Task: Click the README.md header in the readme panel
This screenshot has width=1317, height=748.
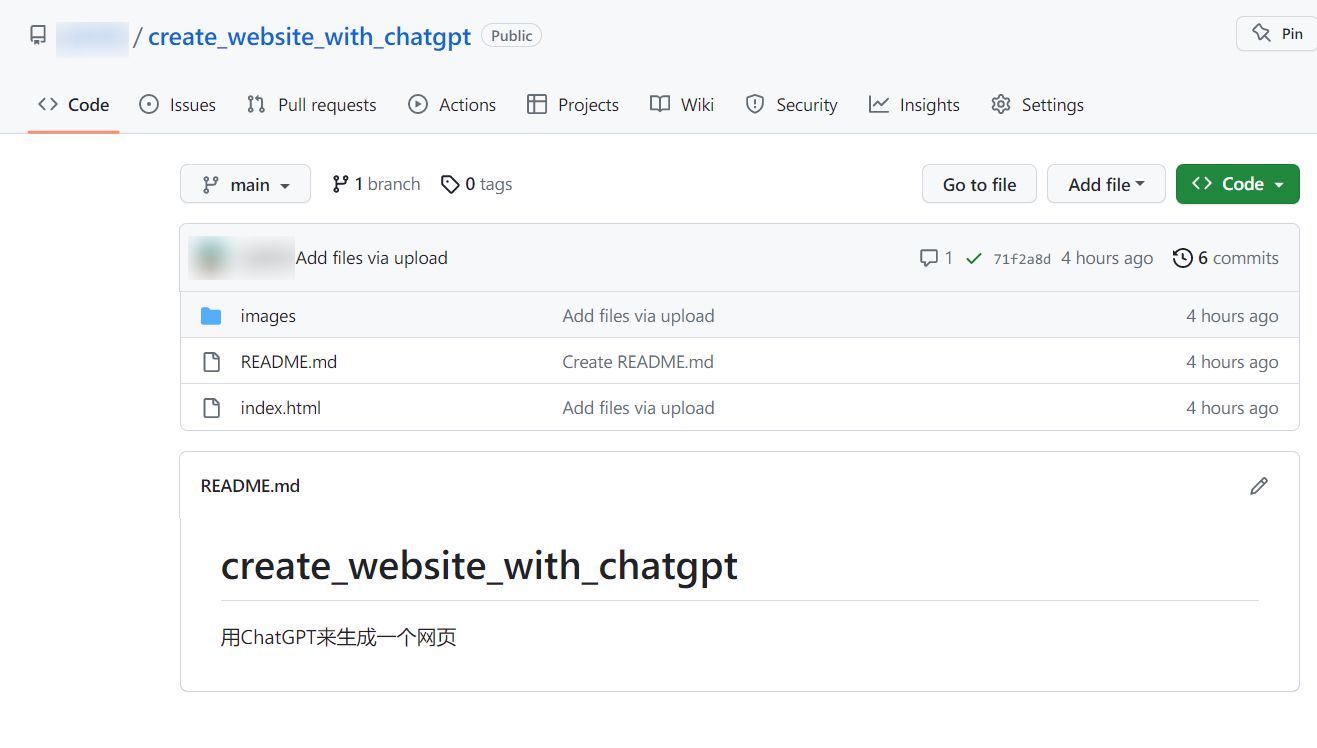Action: coord(250,486)
